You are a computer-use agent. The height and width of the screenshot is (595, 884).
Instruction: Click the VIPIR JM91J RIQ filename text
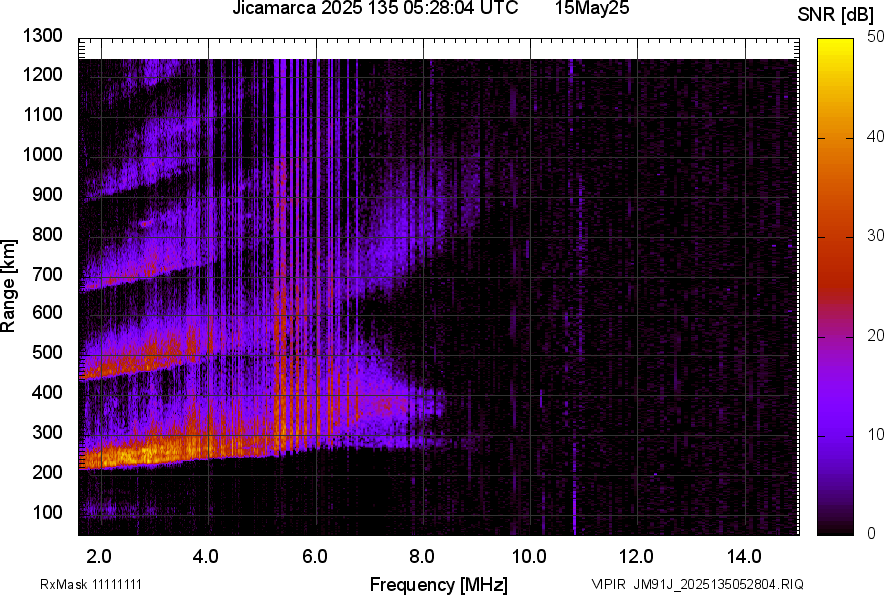point(697,584)
